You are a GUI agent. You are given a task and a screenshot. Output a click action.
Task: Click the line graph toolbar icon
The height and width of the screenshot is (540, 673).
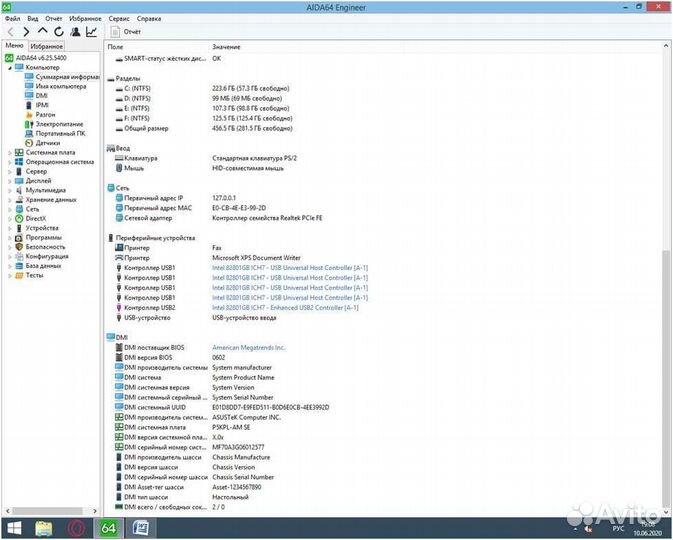tap(92, 32)
